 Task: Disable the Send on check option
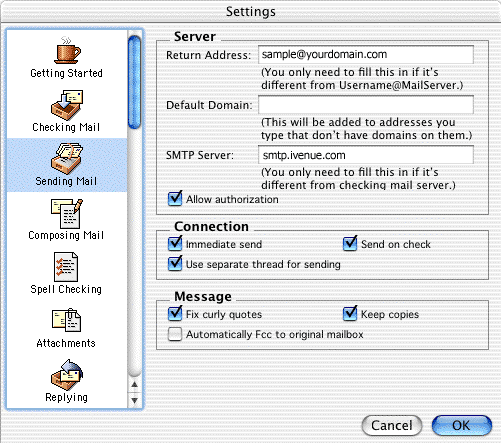point(350,244)
